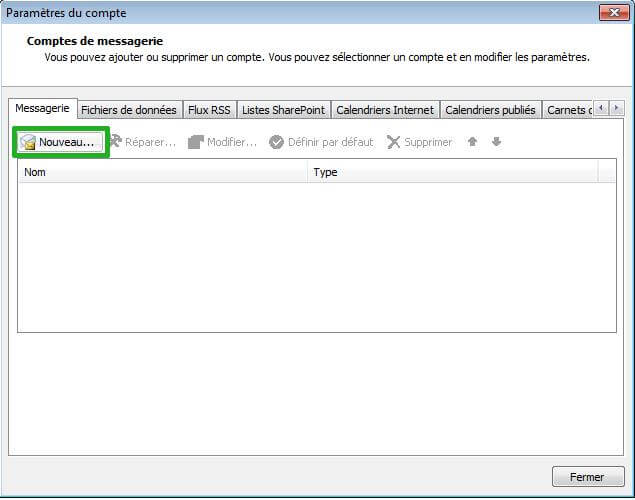Switch to the Messagerie tab

coord(42,108)
